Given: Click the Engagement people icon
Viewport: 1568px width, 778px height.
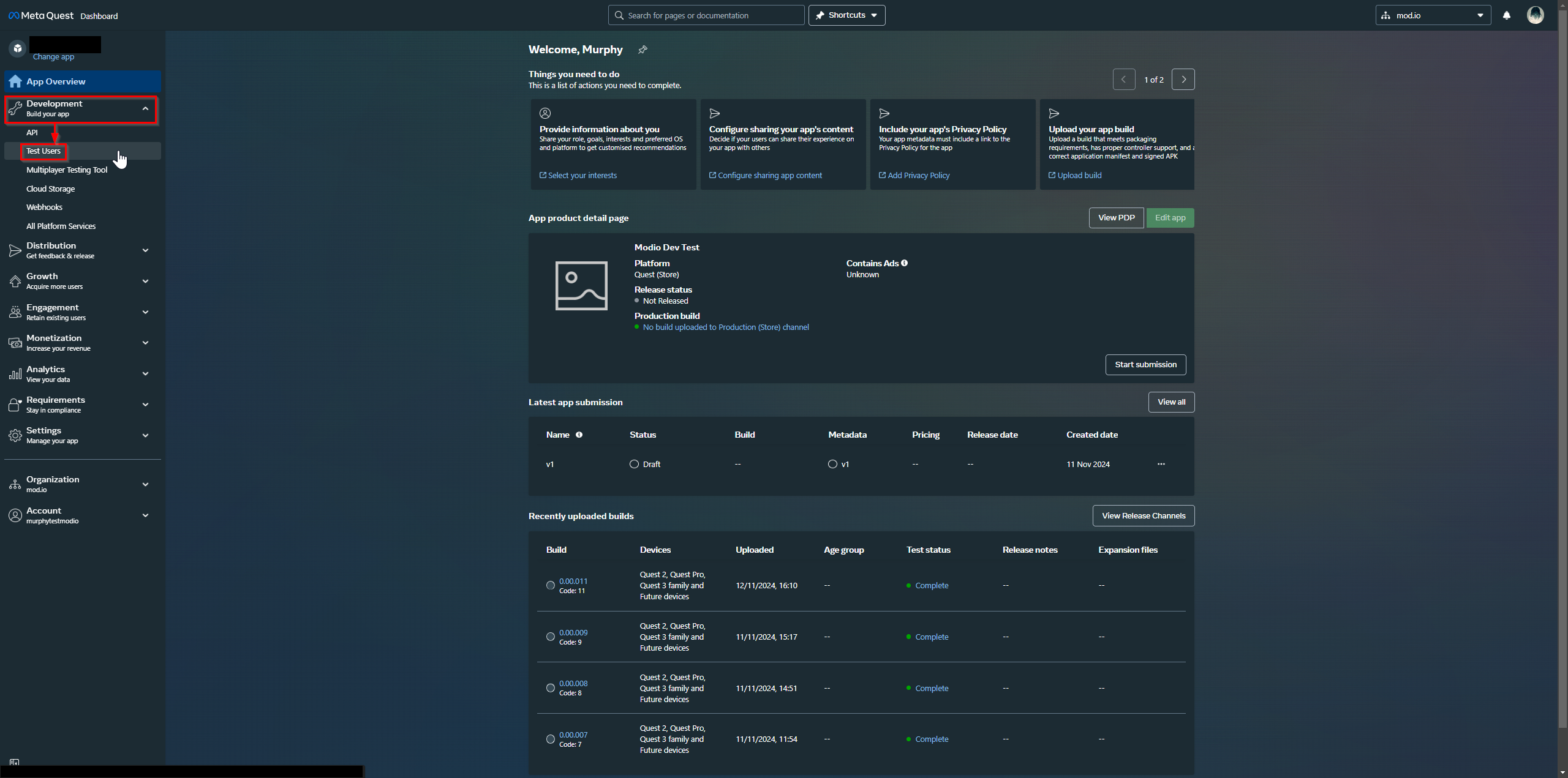Looking at the screenshot, I should (x=15, y=312).
